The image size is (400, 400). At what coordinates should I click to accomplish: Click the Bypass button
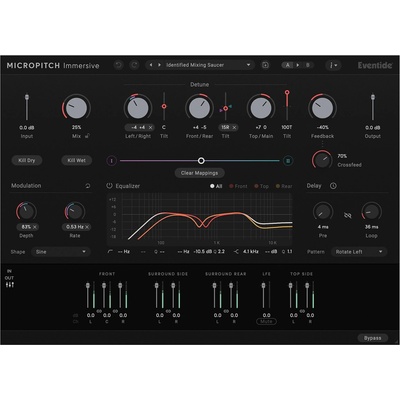click(x=372, y=338)
